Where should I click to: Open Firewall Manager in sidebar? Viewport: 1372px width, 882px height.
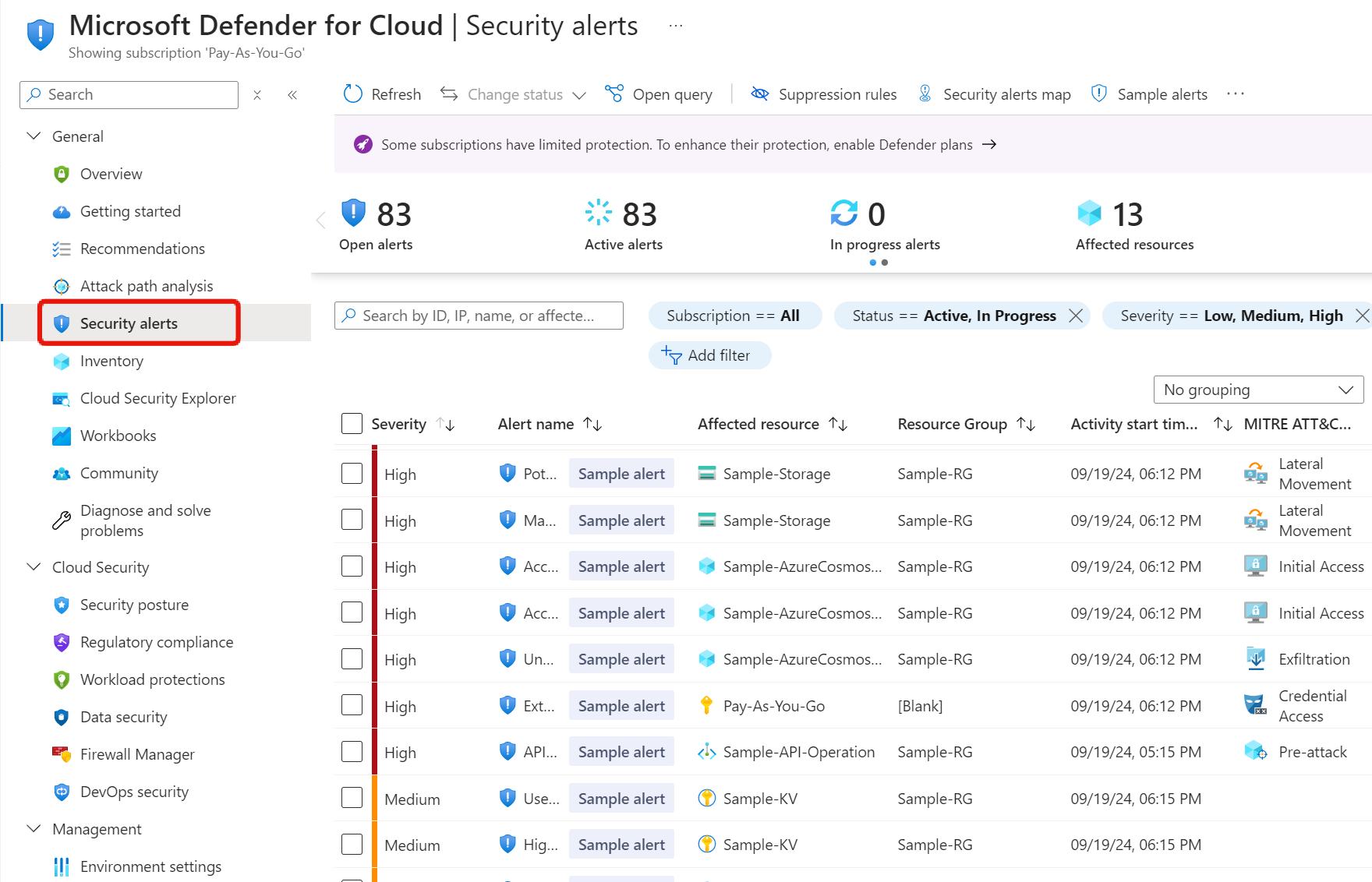point(137,754)
